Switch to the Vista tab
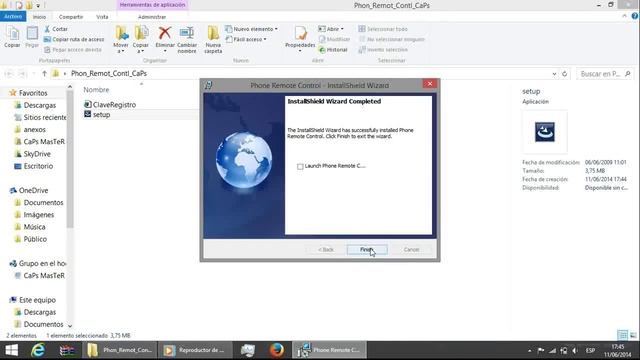The width and height of the screenshot is (640, 360). tap(102, 17)
